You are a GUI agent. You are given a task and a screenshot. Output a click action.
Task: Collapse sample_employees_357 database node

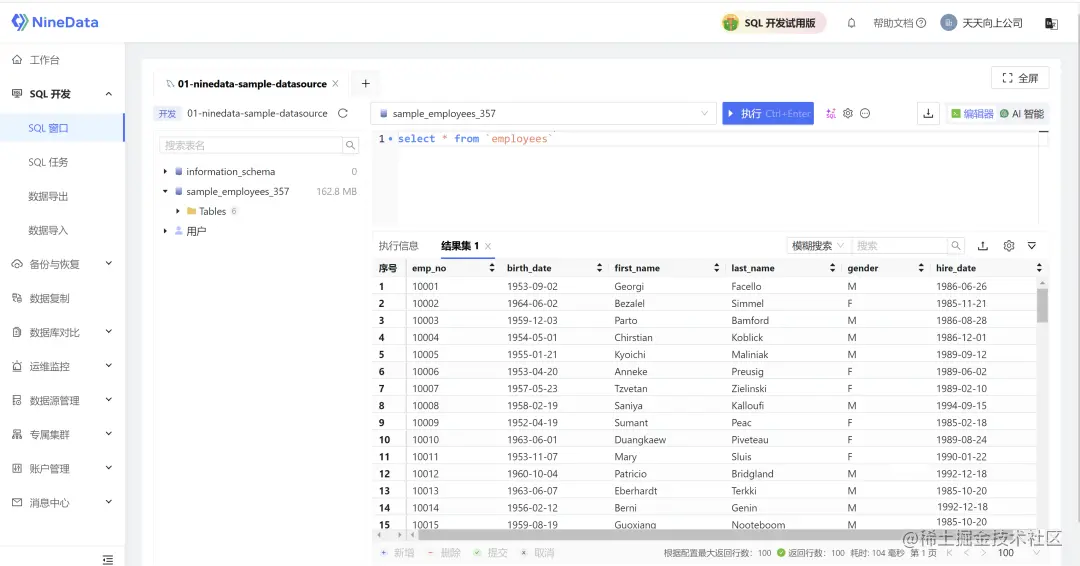[165, 191]
